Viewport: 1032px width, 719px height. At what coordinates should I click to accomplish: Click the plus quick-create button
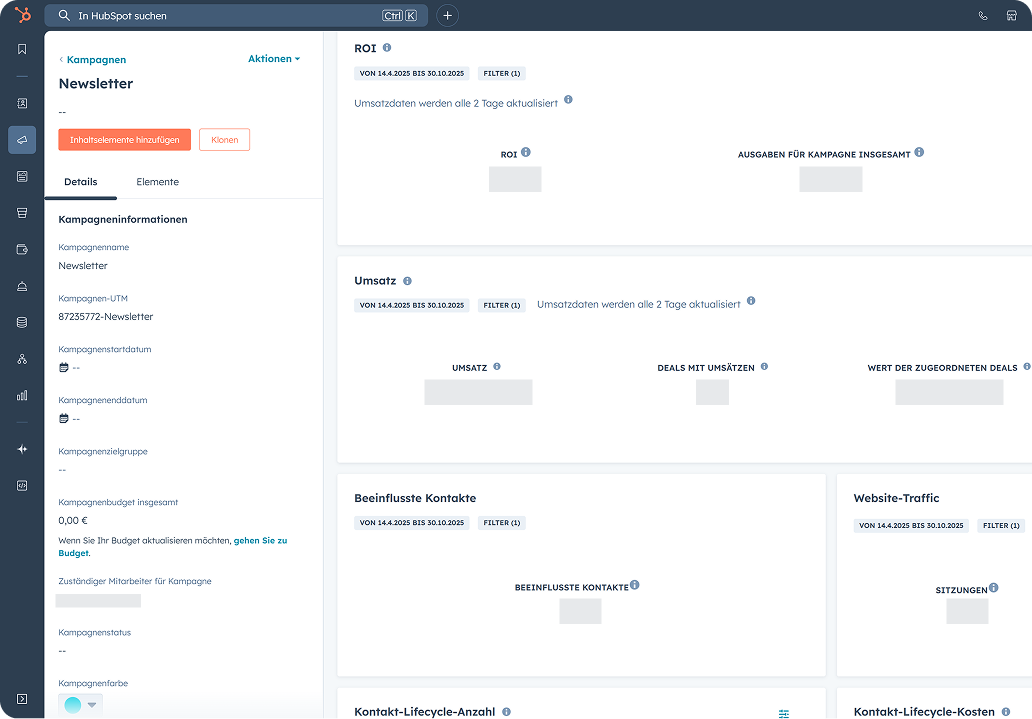click(447, 16)
